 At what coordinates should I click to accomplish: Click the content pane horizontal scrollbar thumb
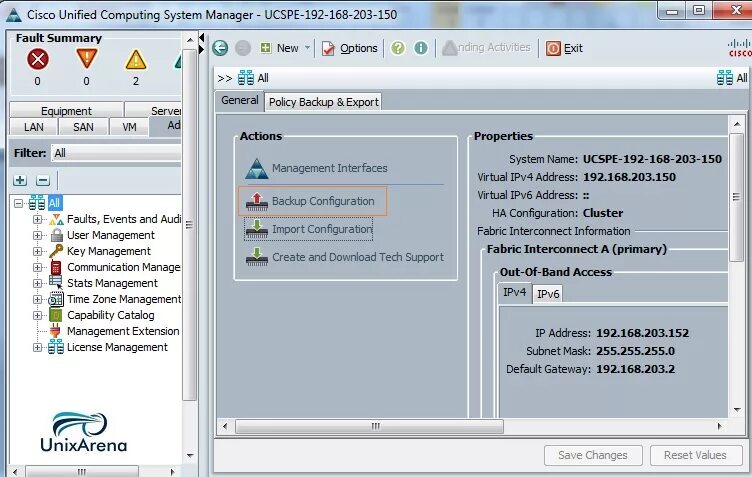369,426
